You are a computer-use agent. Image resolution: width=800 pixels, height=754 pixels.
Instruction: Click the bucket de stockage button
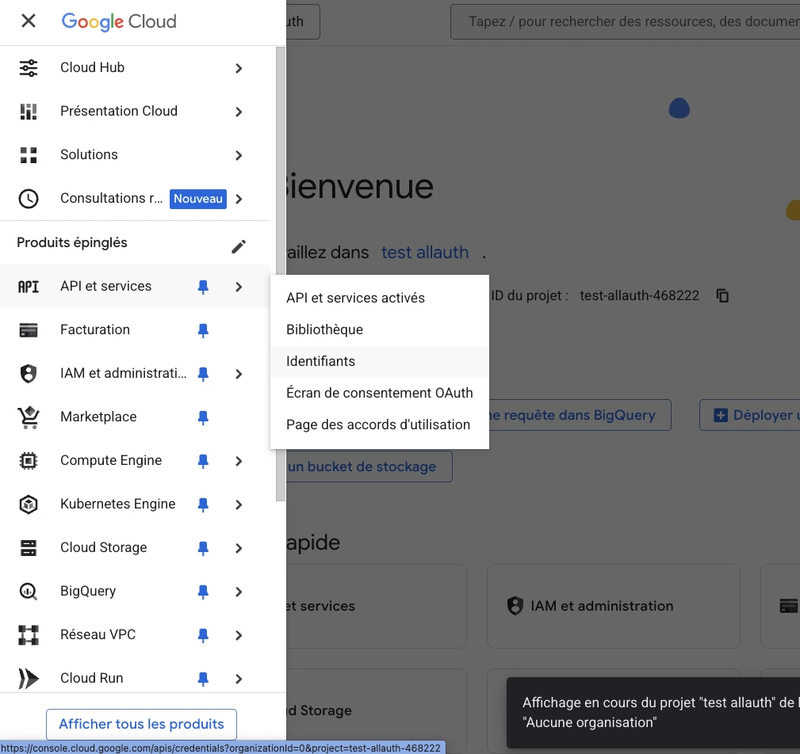pyautogui.click(x=369, y=467)
